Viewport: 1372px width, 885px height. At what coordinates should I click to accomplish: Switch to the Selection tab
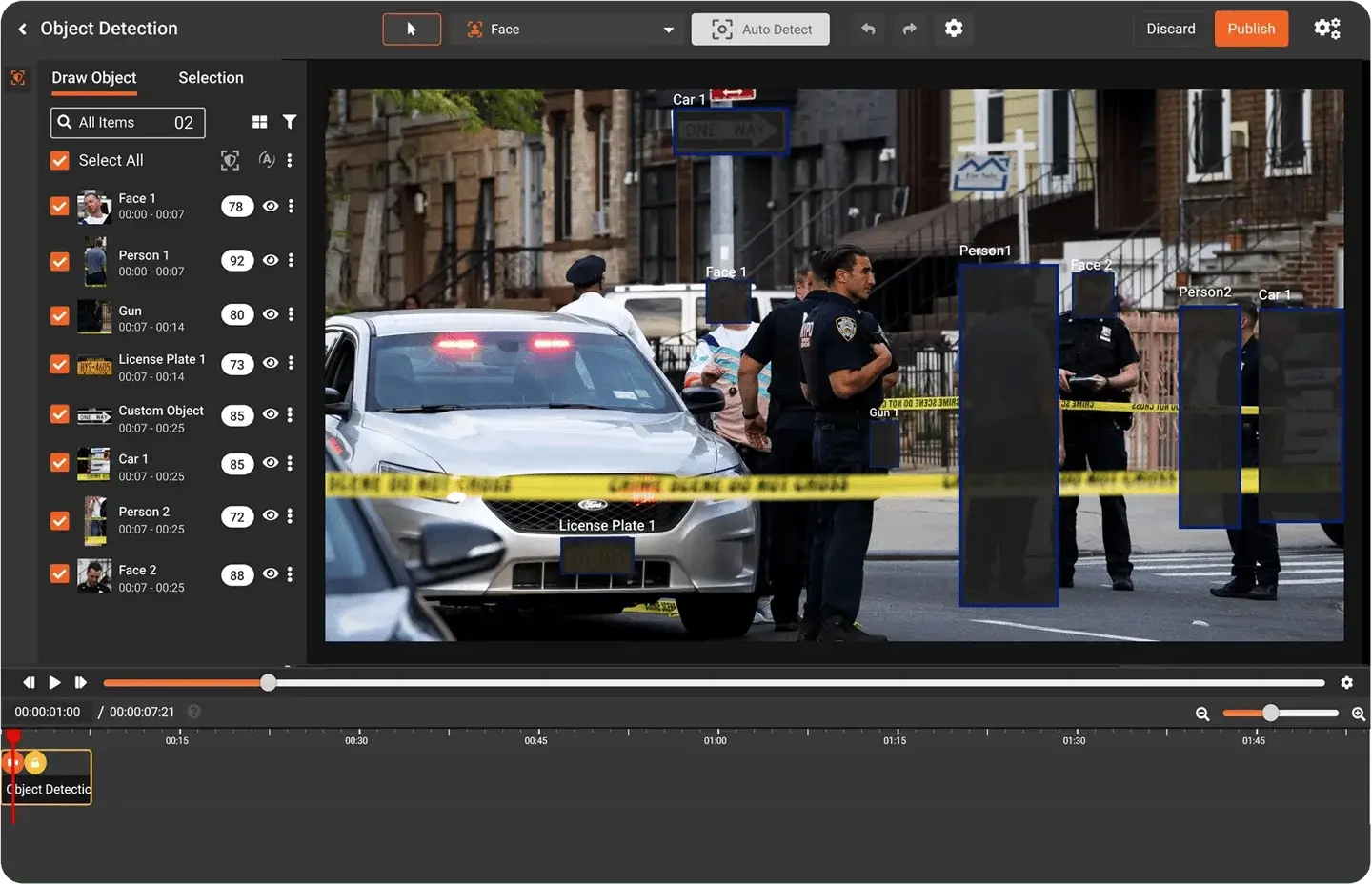click(x=211, y=78)
